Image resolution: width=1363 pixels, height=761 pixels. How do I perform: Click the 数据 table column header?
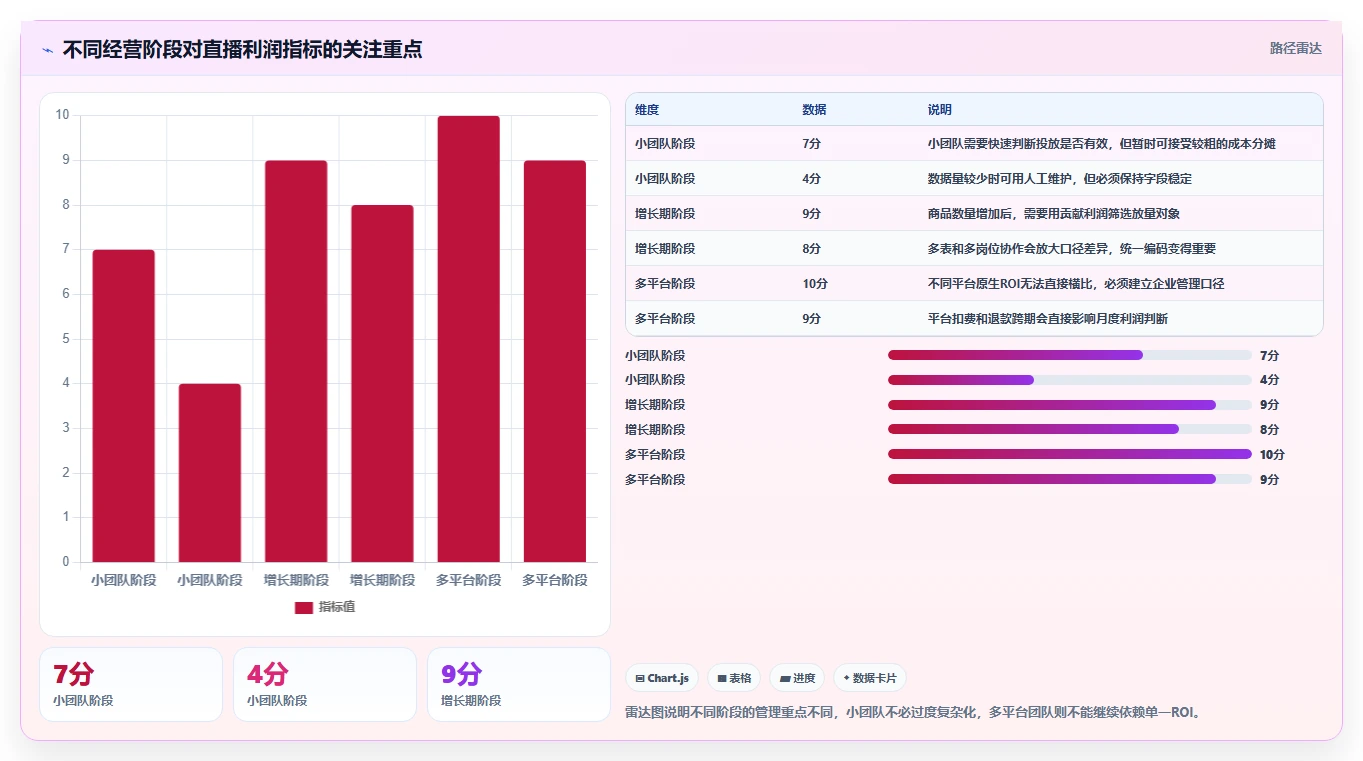tap(814, 110)
